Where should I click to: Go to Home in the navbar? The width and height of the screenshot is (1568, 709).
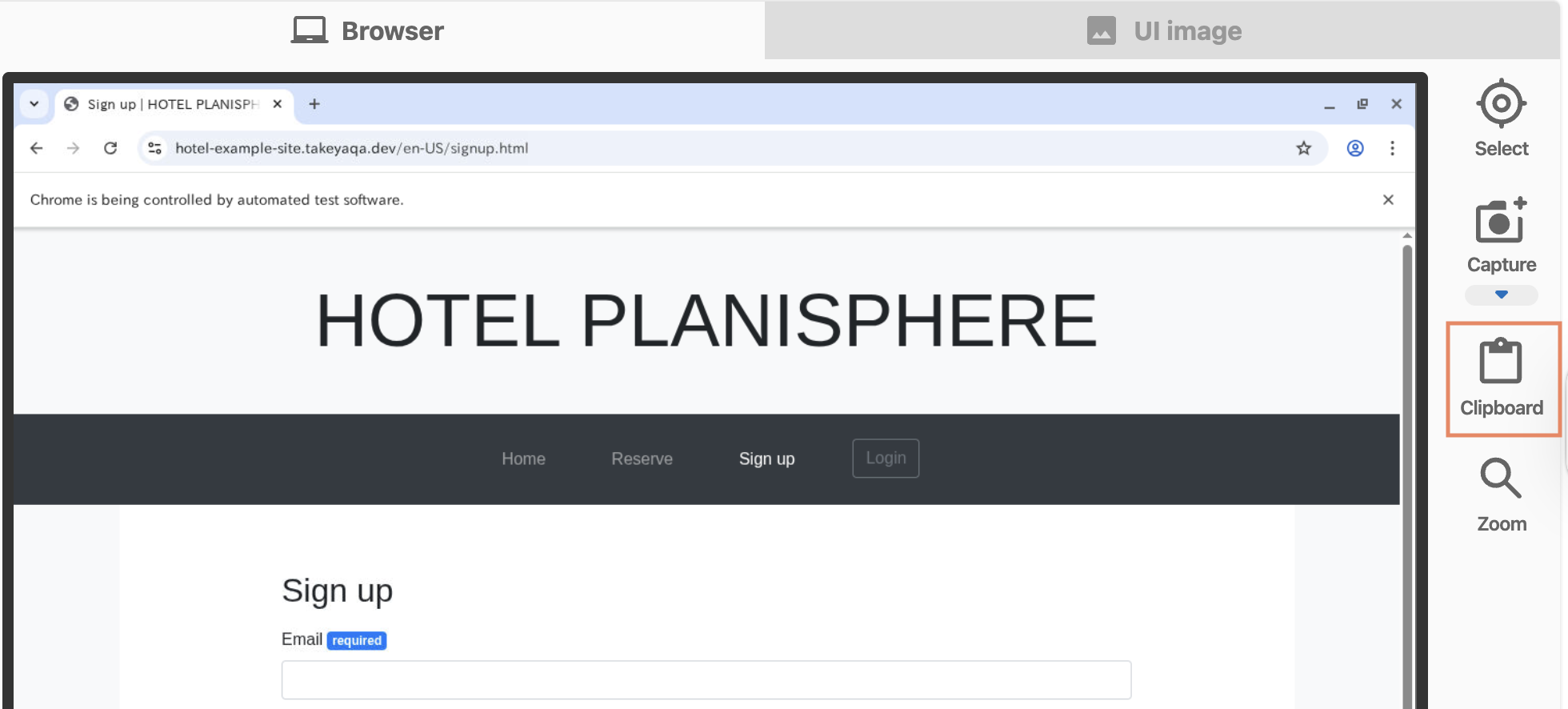pos(523,459)
